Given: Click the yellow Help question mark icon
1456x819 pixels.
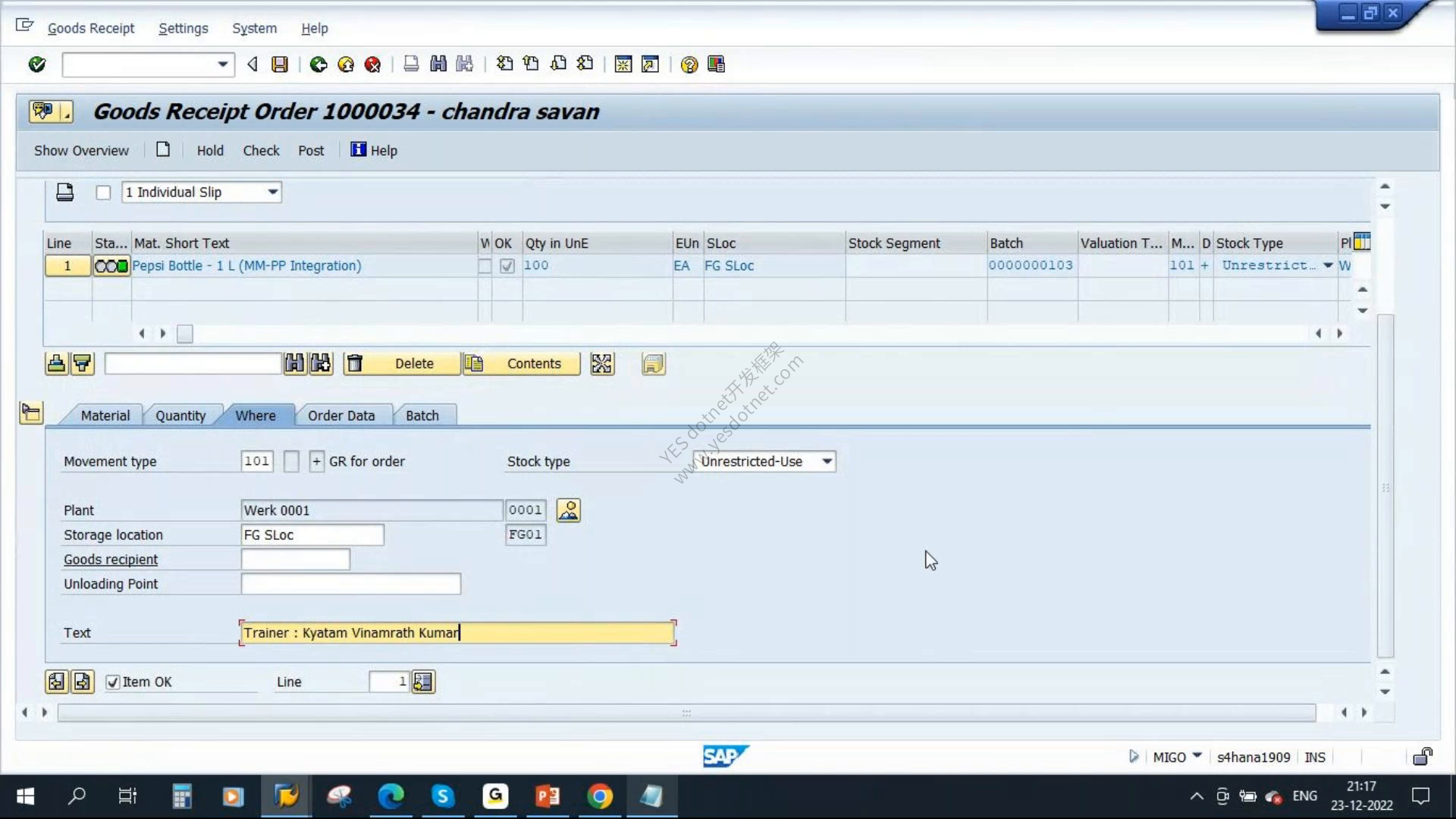Looking at the screenshot, I should point(689,64).
